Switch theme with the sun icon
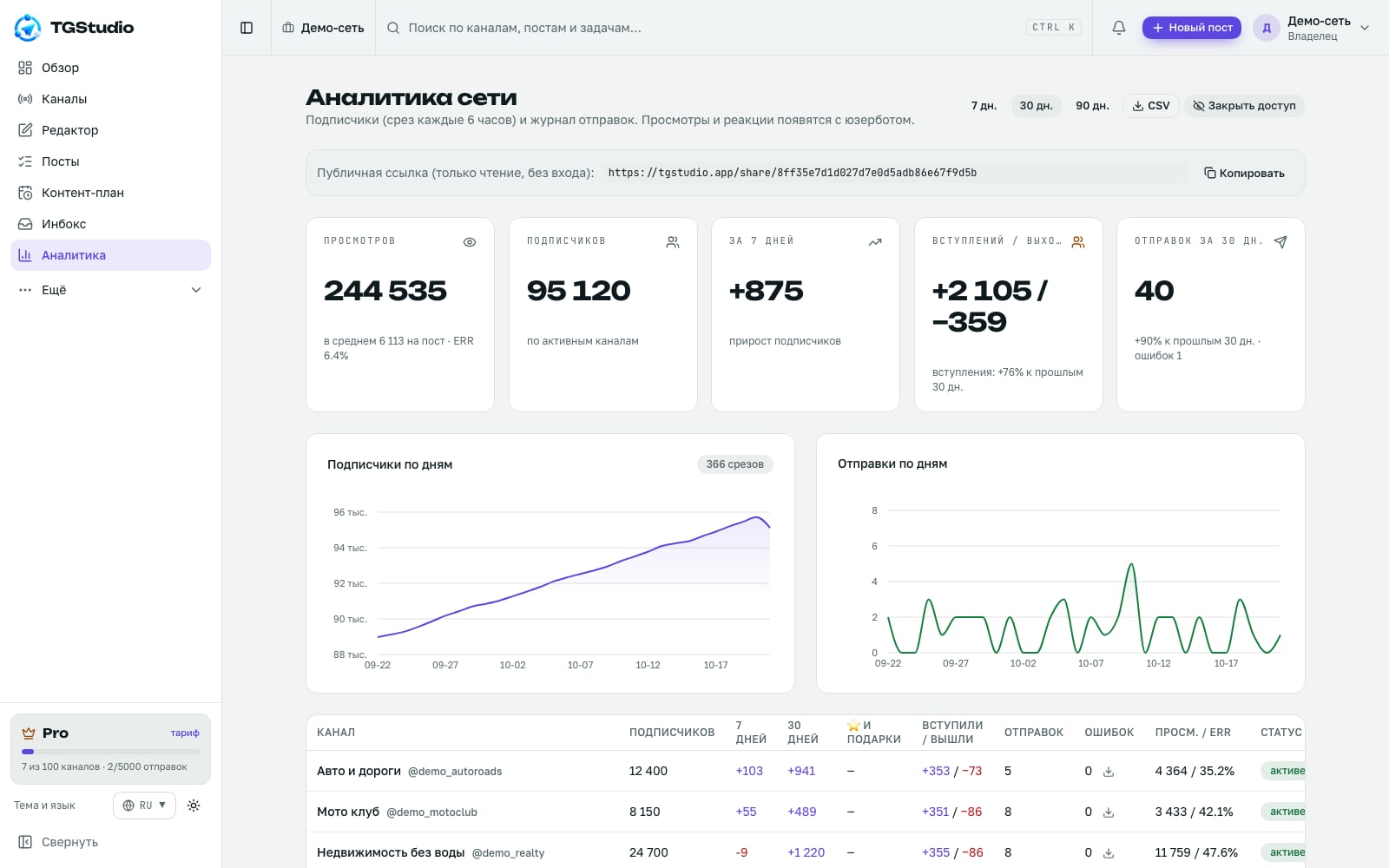This screenshot has height=868, width=1389. pos(194,806)
